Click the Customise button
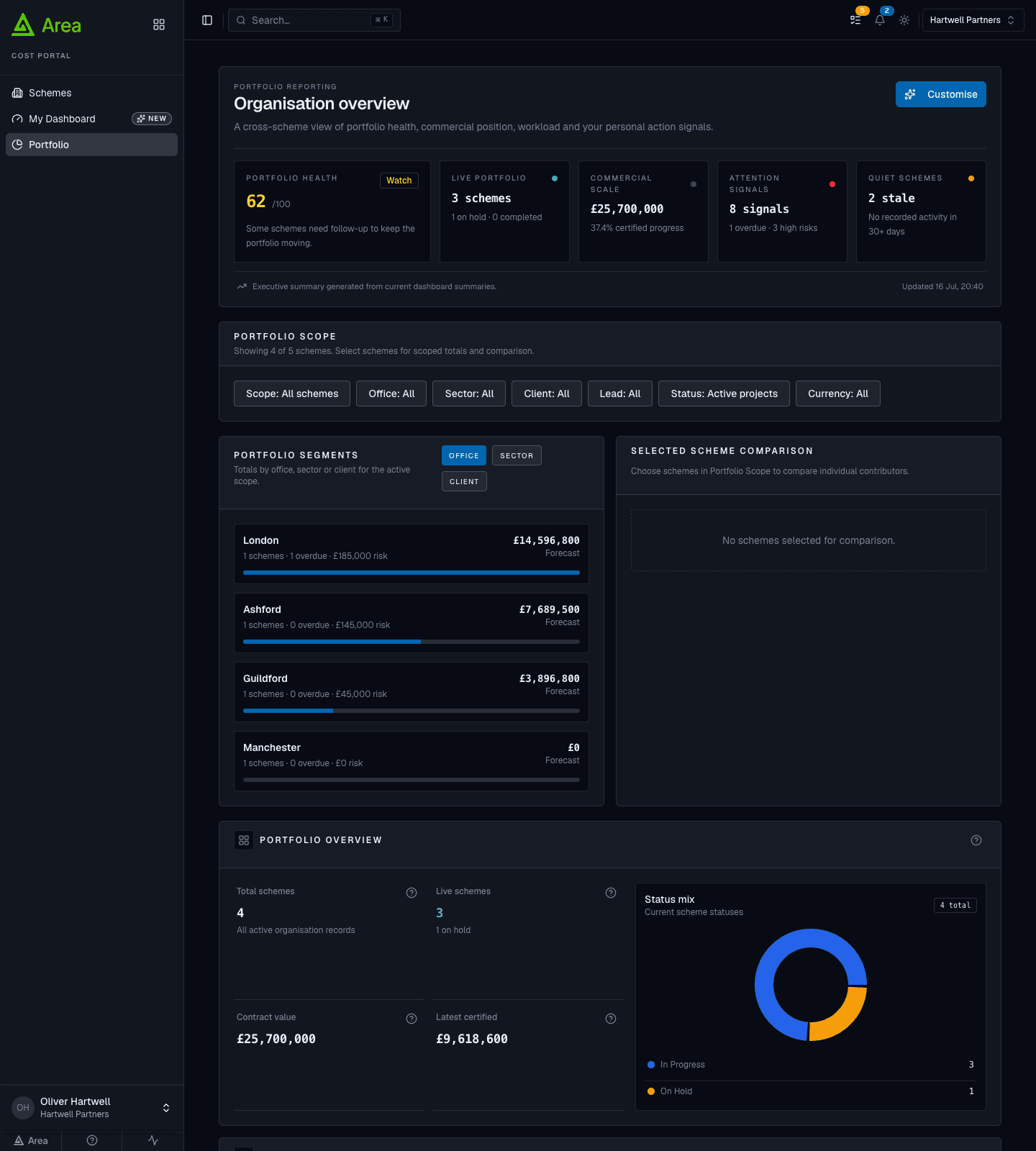Image resolution: width=1036 pixels, height=1151 pixels. pos(941,94)
